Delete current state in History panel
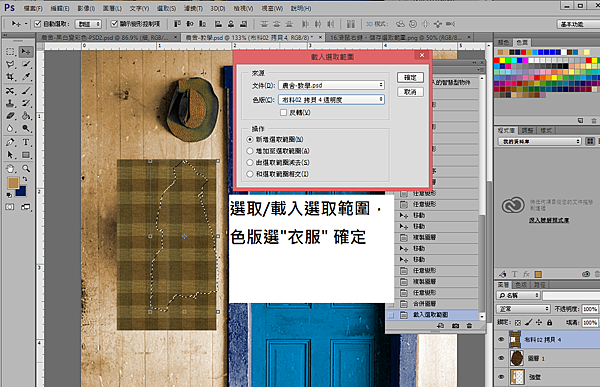This screenshot has width=600, height=387. click(469, 326)
